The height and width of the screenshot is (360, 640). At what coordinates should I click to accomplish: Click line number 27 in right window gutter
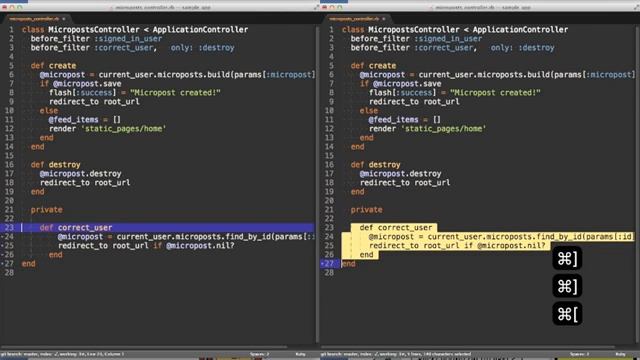click(x=329, y=264)
